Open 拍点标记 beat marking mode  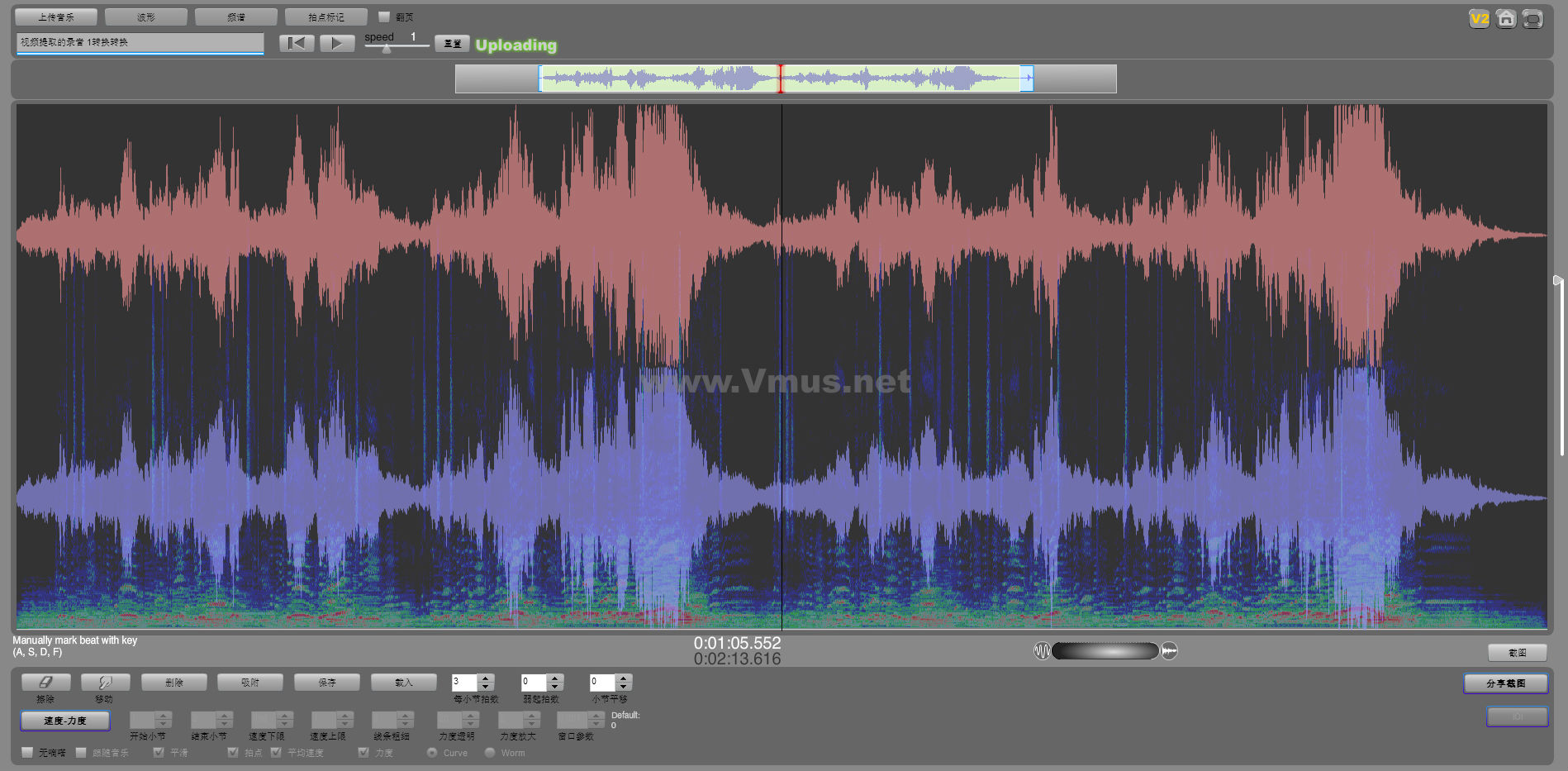click(326, 17)
